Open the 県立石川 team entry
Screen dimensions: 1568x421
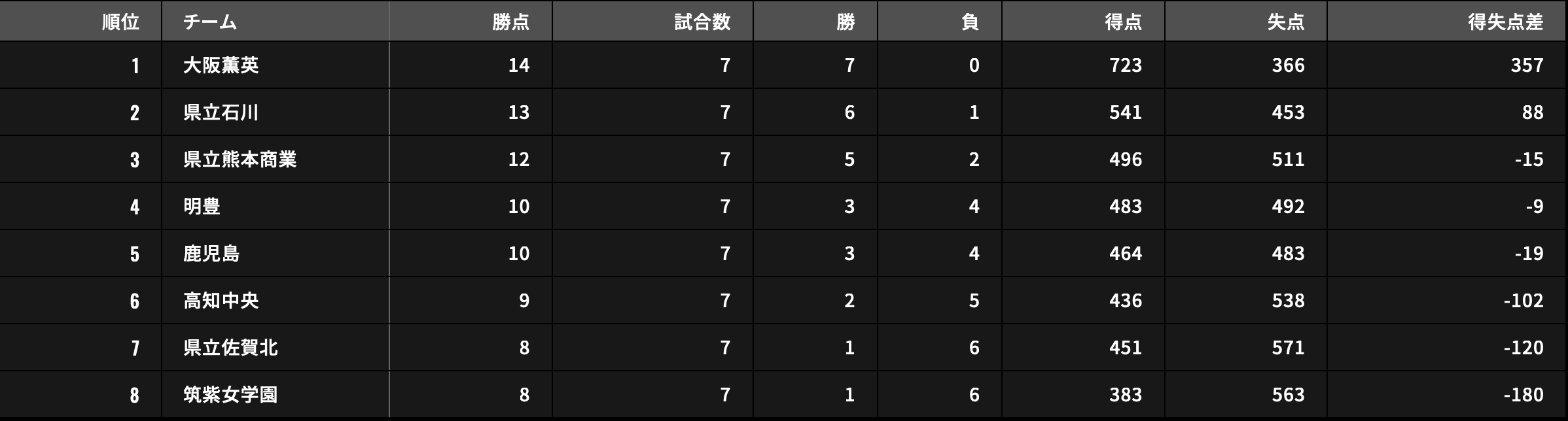[221, 112]
